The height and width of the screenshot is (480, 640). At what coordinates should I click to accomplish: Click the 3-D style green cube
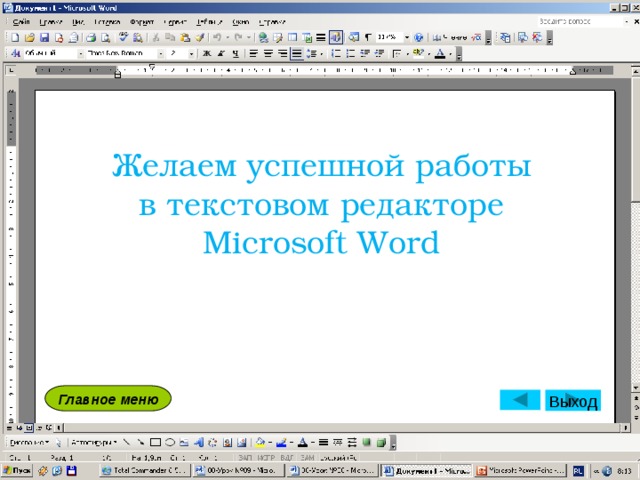point(382,442)
